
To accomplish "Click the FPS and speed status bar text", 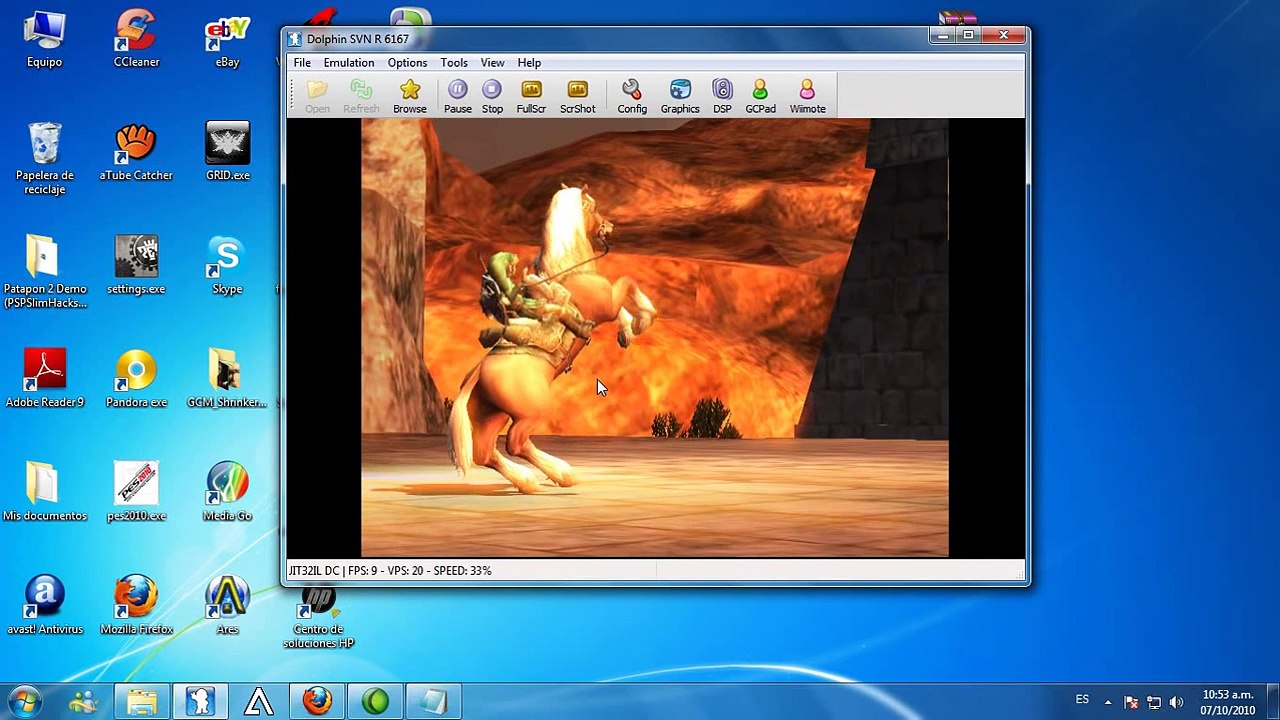I will pyautogui.click(x=390, y=571).
